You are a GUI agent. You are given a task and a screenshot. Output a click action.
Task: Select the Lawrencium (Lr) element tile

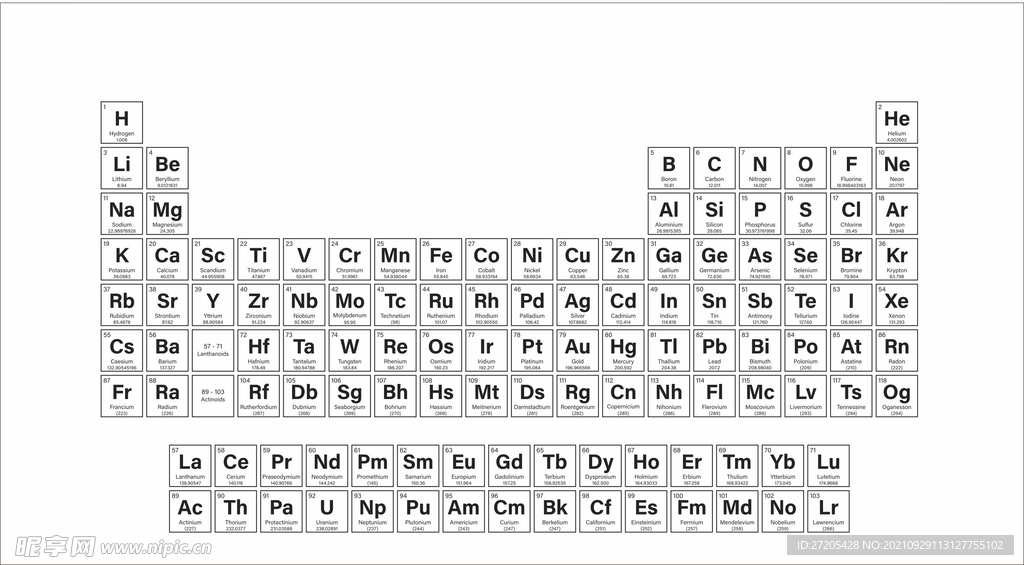(828, 511)
